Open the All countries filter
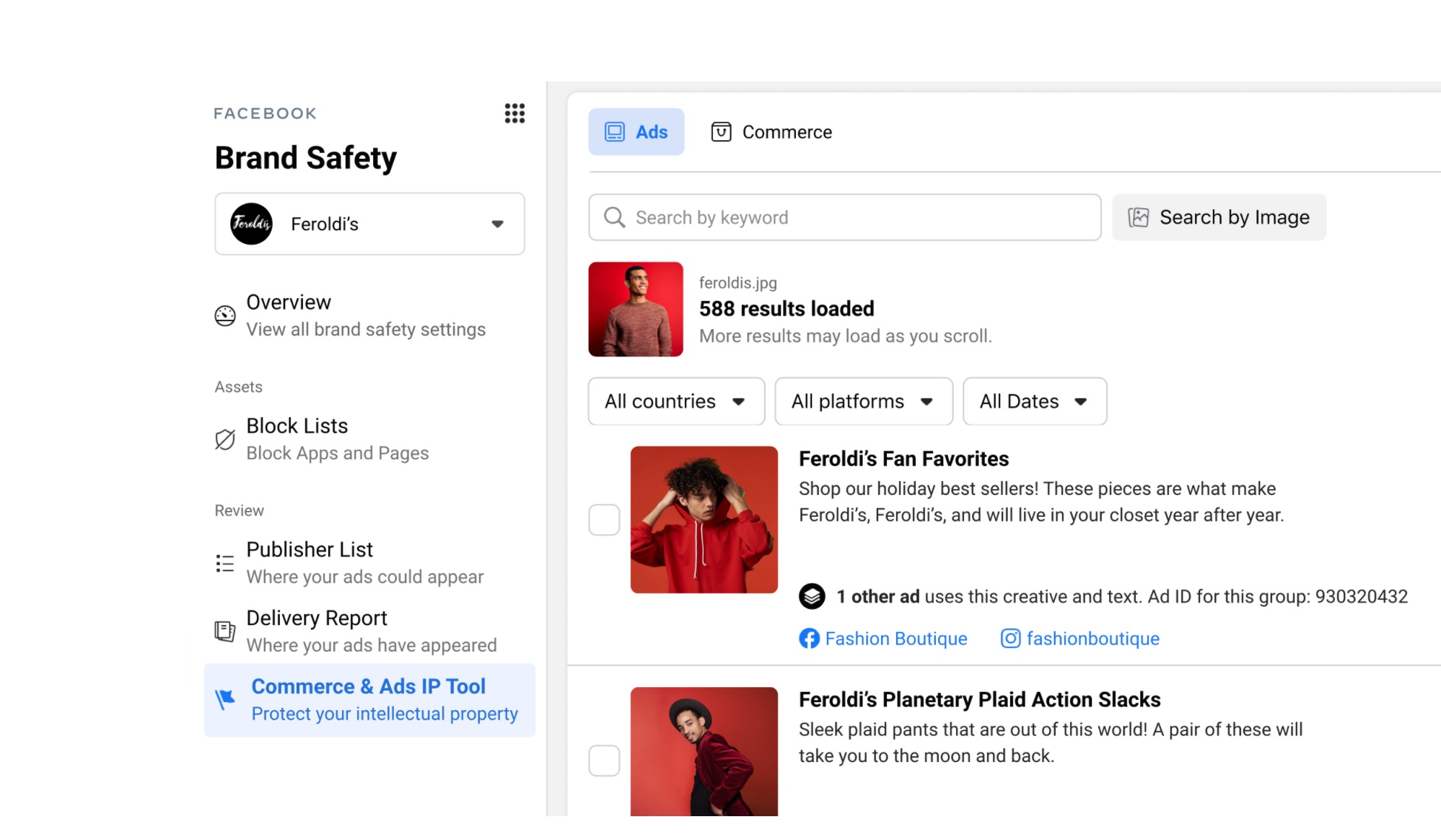The image size is (1441, 840). (676, 401)
